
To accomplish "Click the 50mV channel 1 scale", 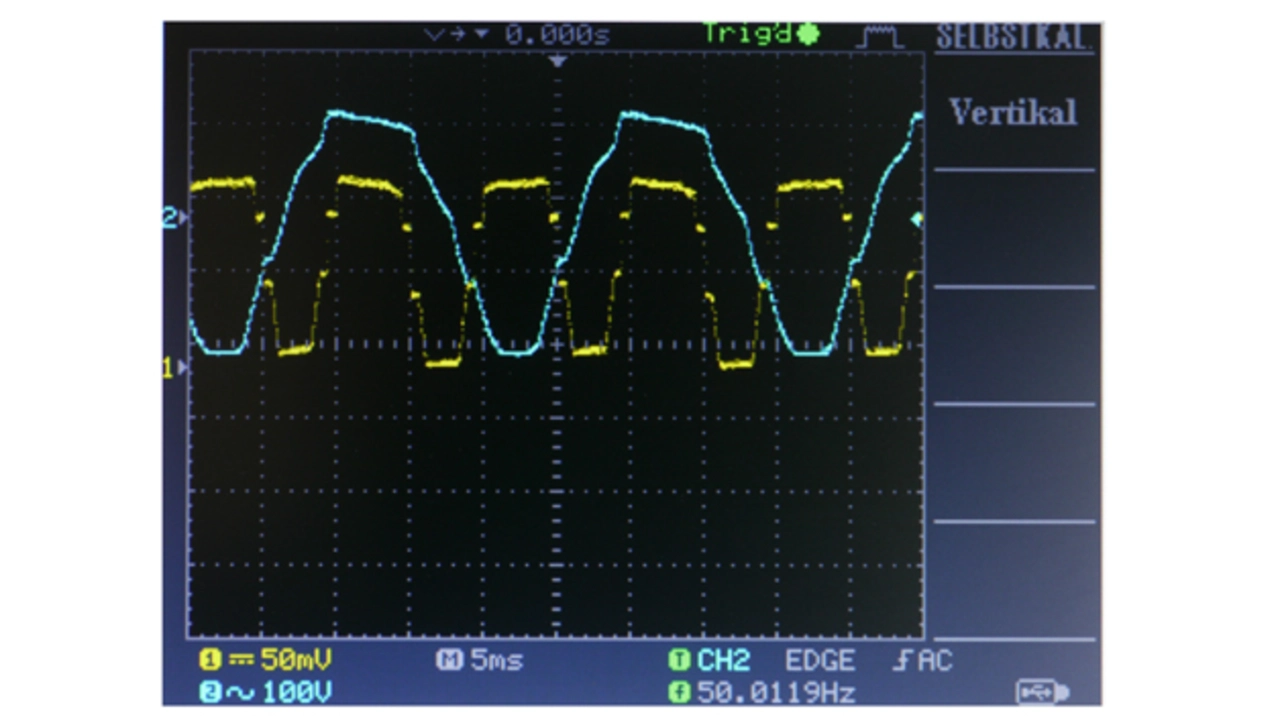I will click(x=295, y=660).
